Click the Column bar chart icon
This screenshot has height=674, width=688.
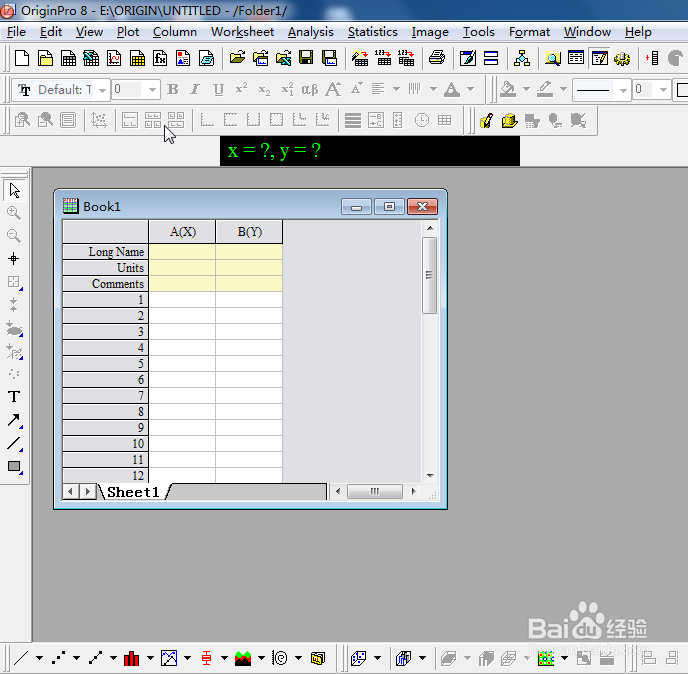(x=132, y=658)
